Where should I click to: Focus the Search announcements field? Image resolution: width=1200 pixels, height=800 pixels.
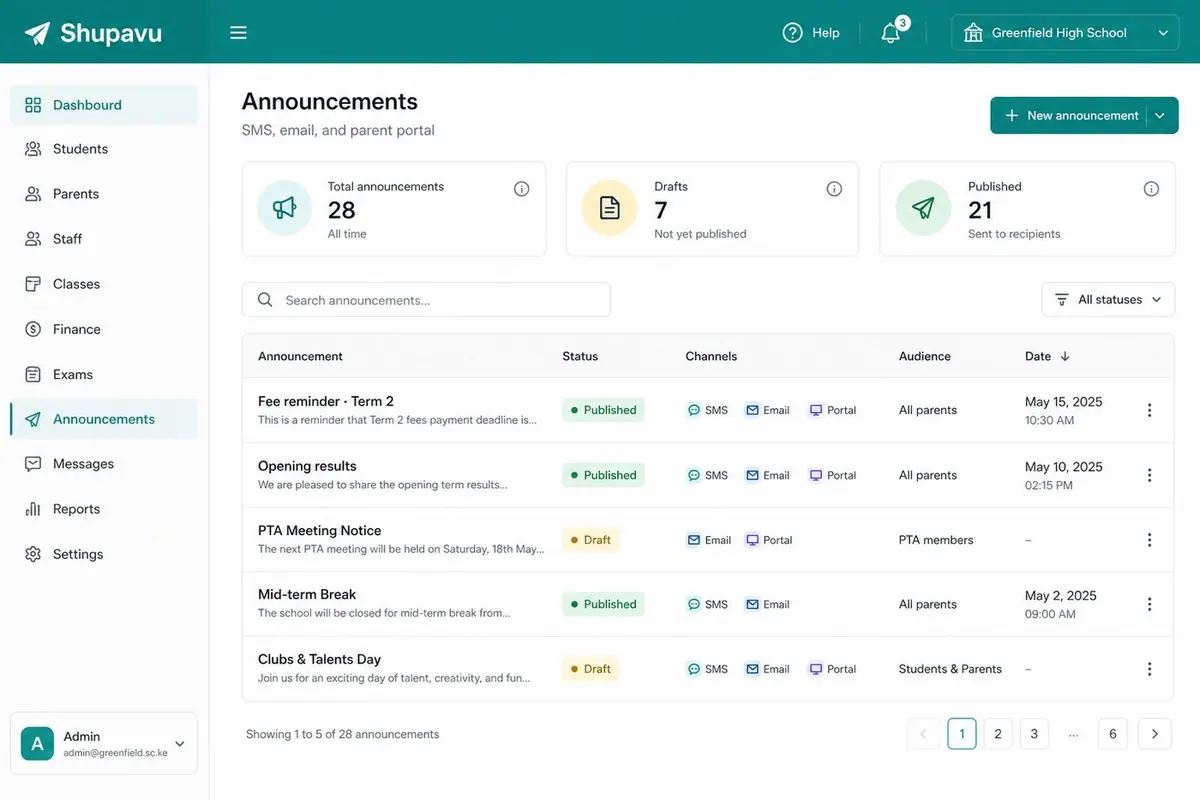point(426,300)
